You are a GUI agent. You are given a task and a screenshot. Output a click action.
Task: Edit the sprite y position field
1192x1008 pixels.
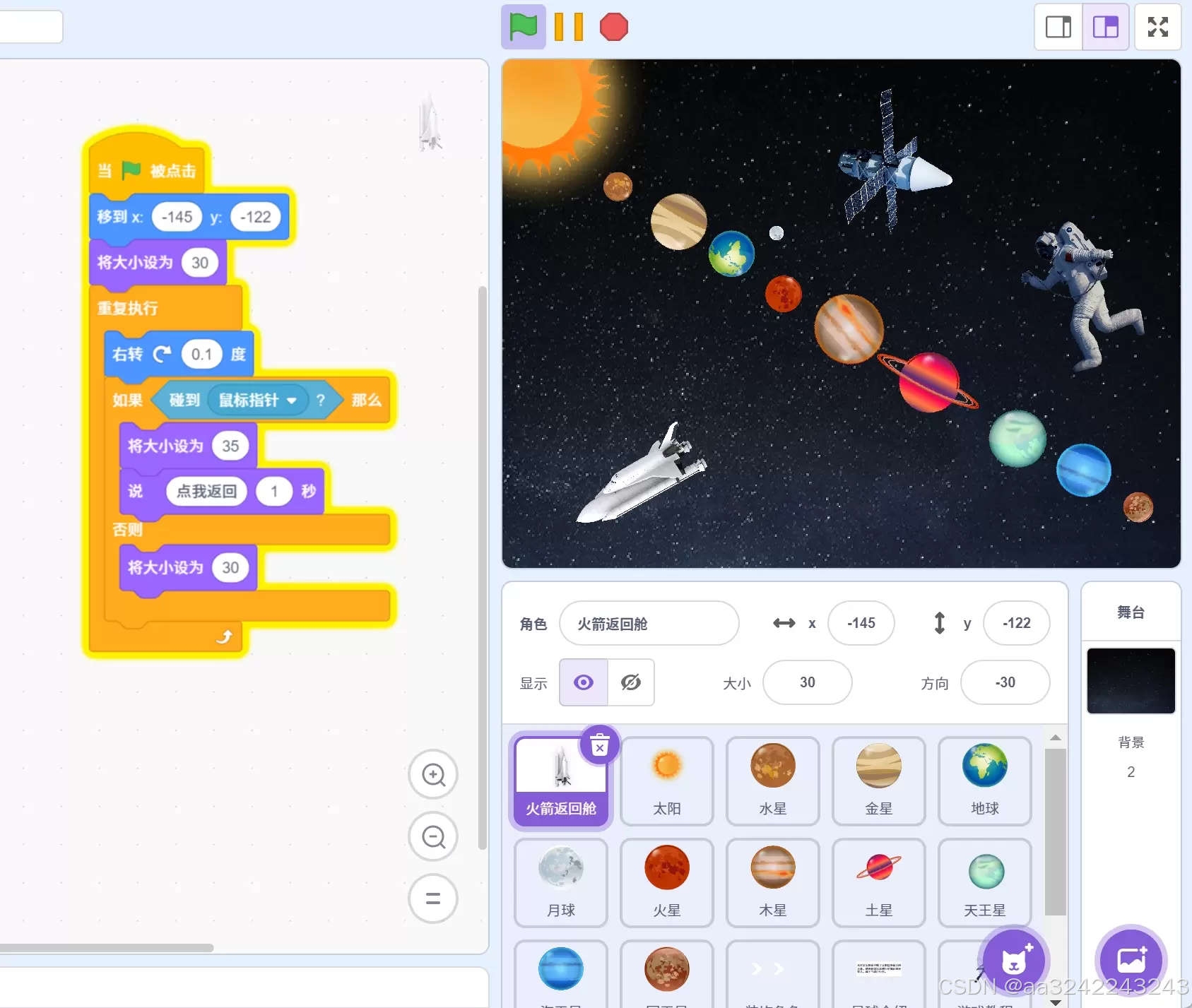click(x=1017, y=623)
